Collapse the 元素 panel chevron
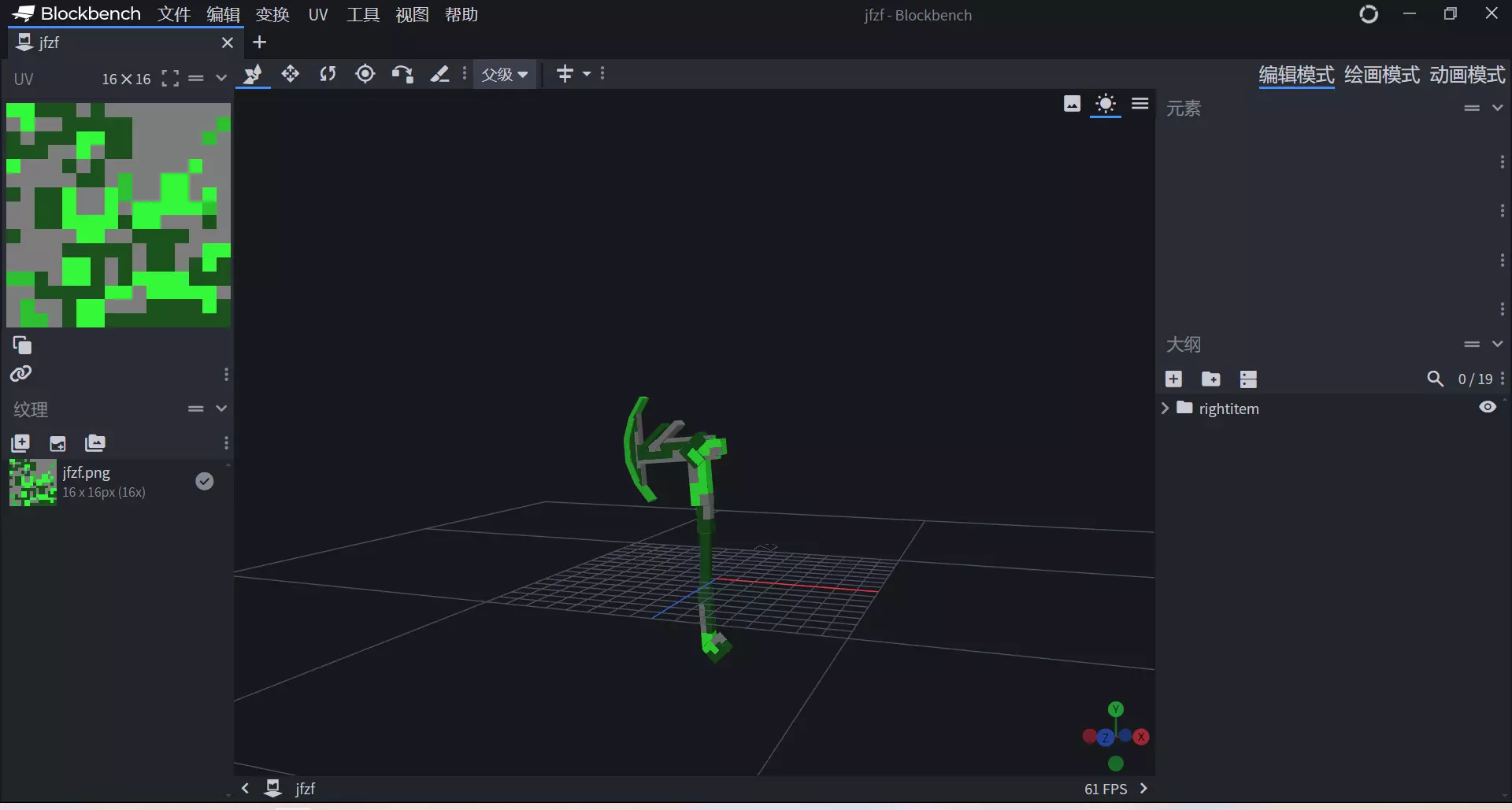The image size is (1512, 810). (x=1497, y=108)
